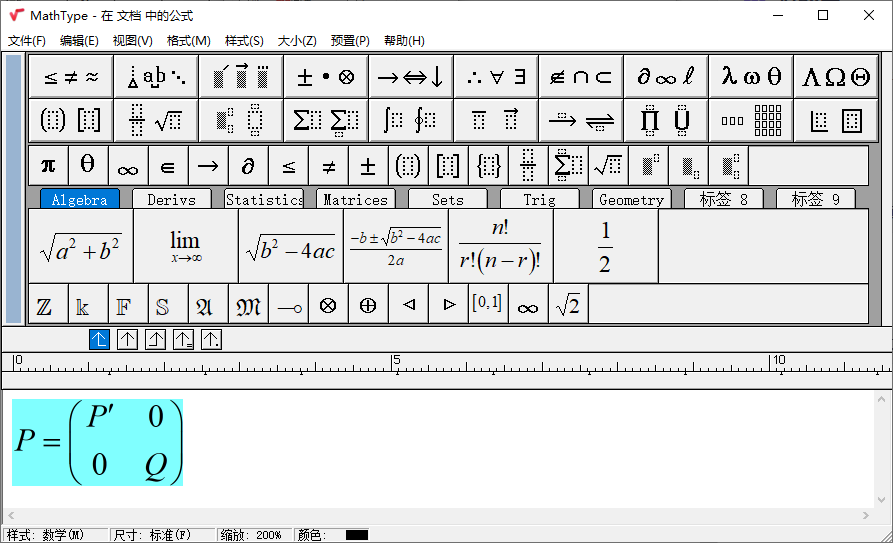Screen dimensions: 893x543
Task: Open the matrix templates palette
Action: [751, 120]
